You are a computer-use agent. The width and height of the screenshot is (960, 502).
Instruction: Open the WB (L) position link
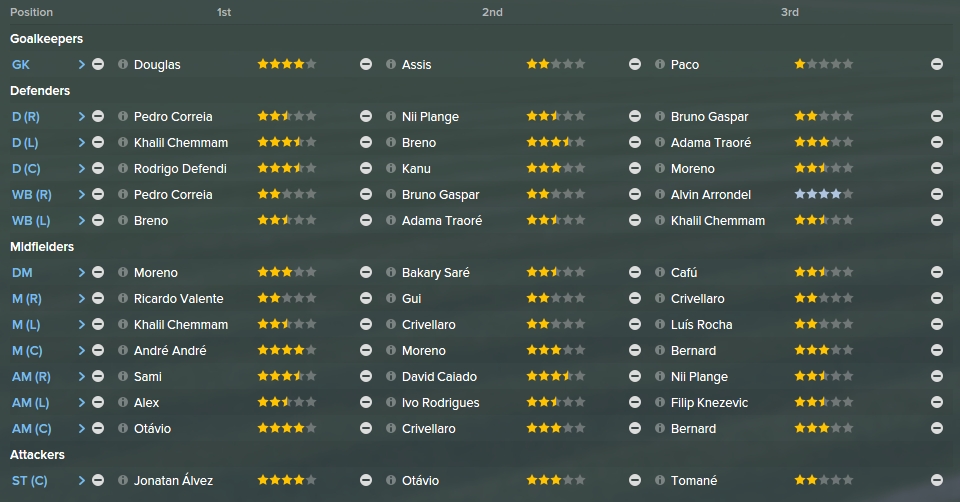[x=31, y=221]
